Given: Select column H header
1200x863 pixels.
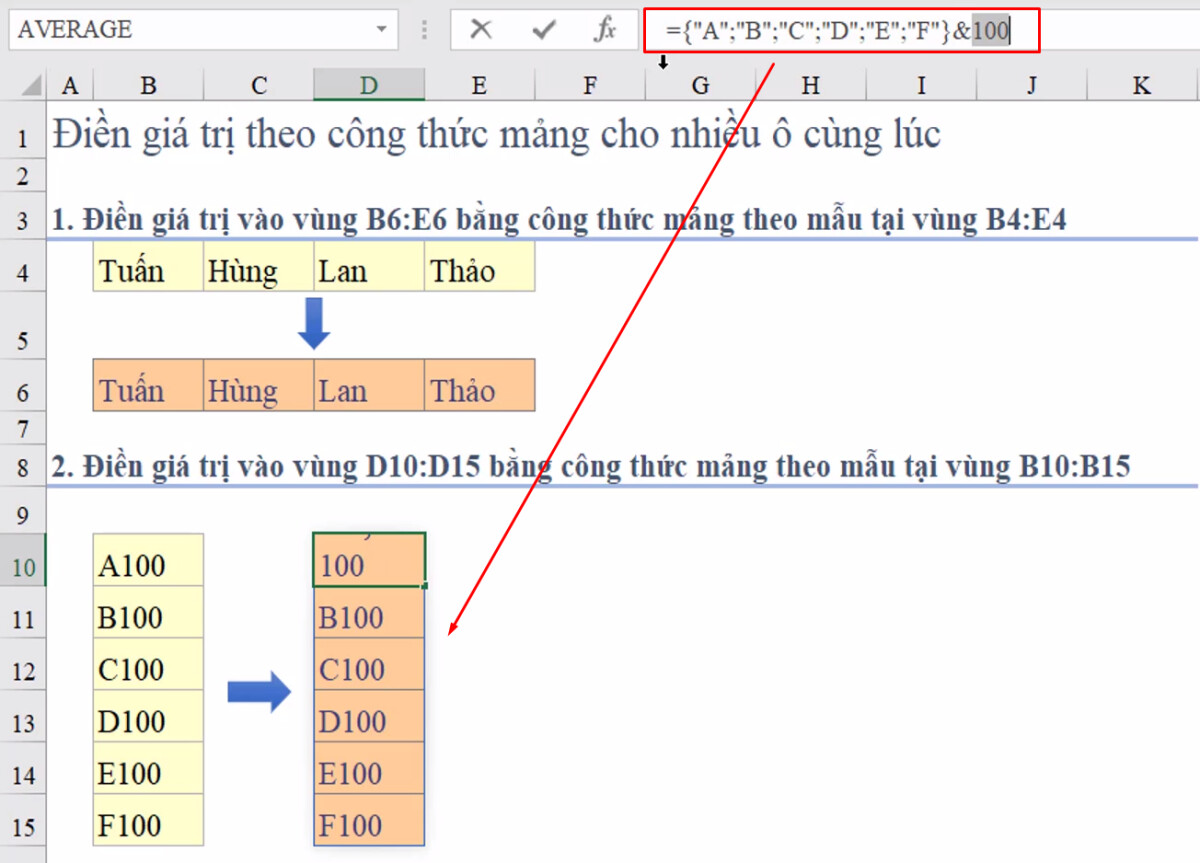Looking at the screenshot, I should 810,86.
